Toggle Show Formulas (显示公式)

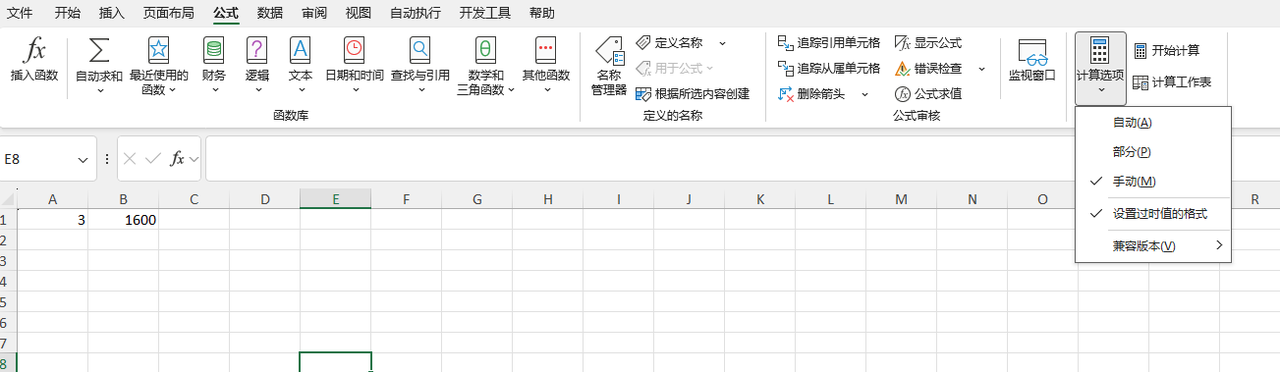tap(929, 43)
